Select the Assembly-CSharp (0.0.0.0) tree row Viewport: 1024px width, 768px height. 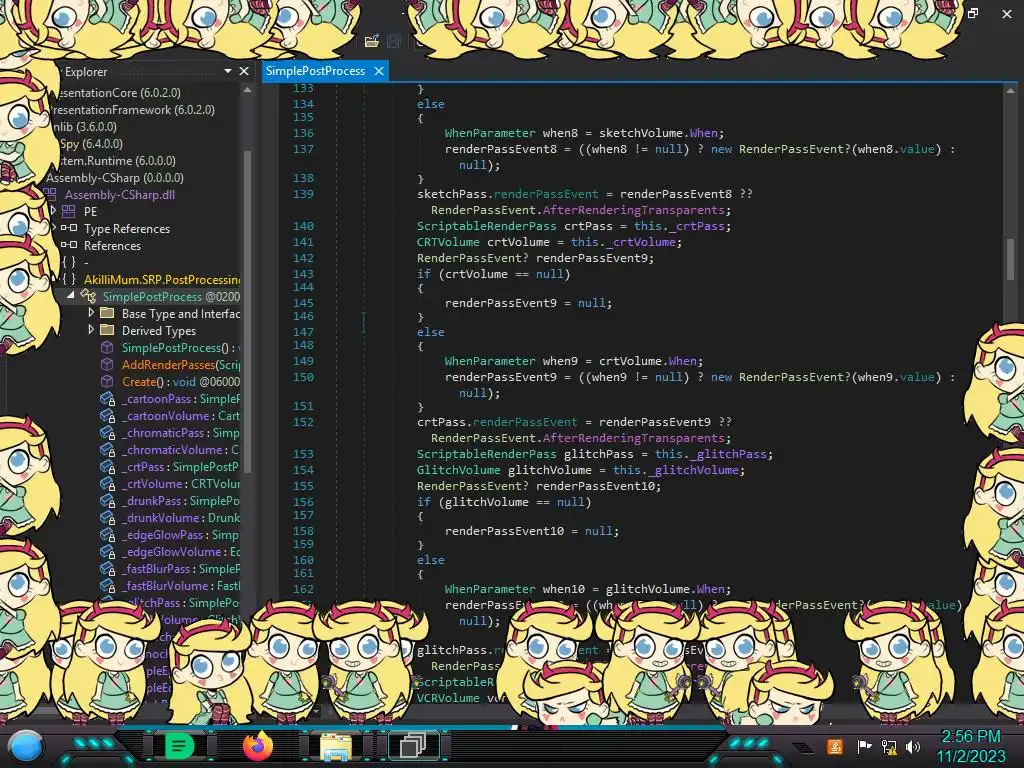click(x=115, y=177)
